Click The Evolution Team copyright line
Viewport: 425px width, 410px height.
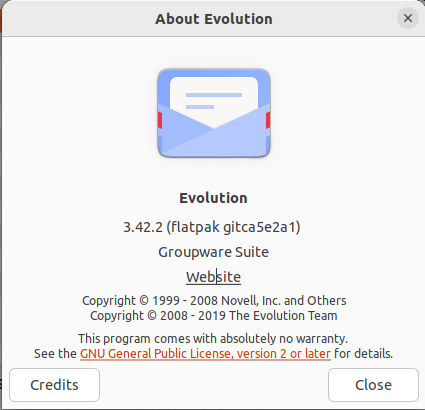(214, 316)
